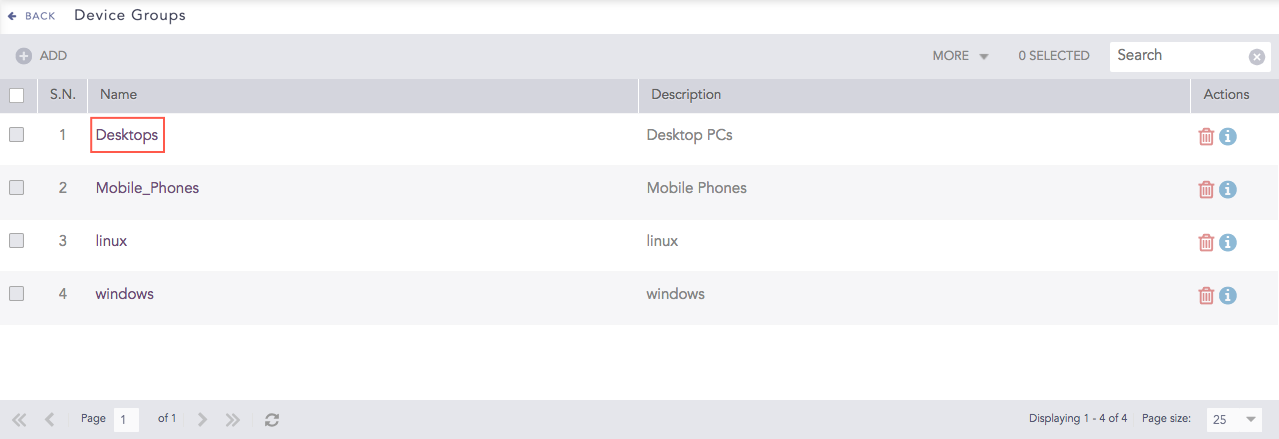Sort by the Name column header
The image size is (1279, 439).
tap(118, 94)
